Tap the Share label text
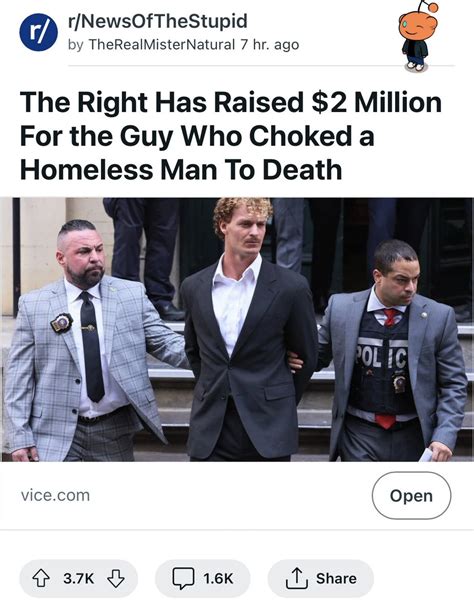 [337, 578]
